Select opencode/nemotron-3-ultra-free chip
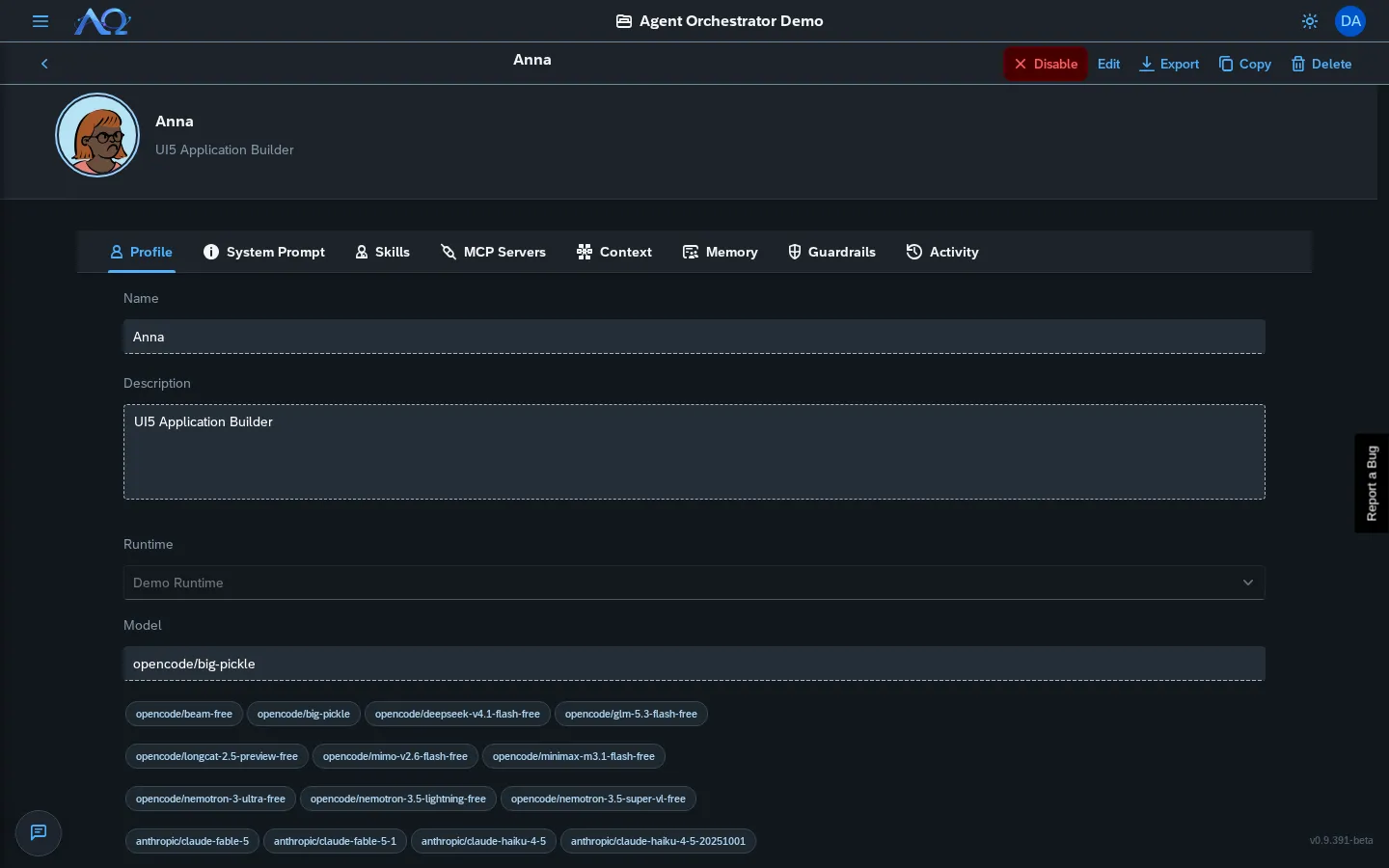 point(210,799)
